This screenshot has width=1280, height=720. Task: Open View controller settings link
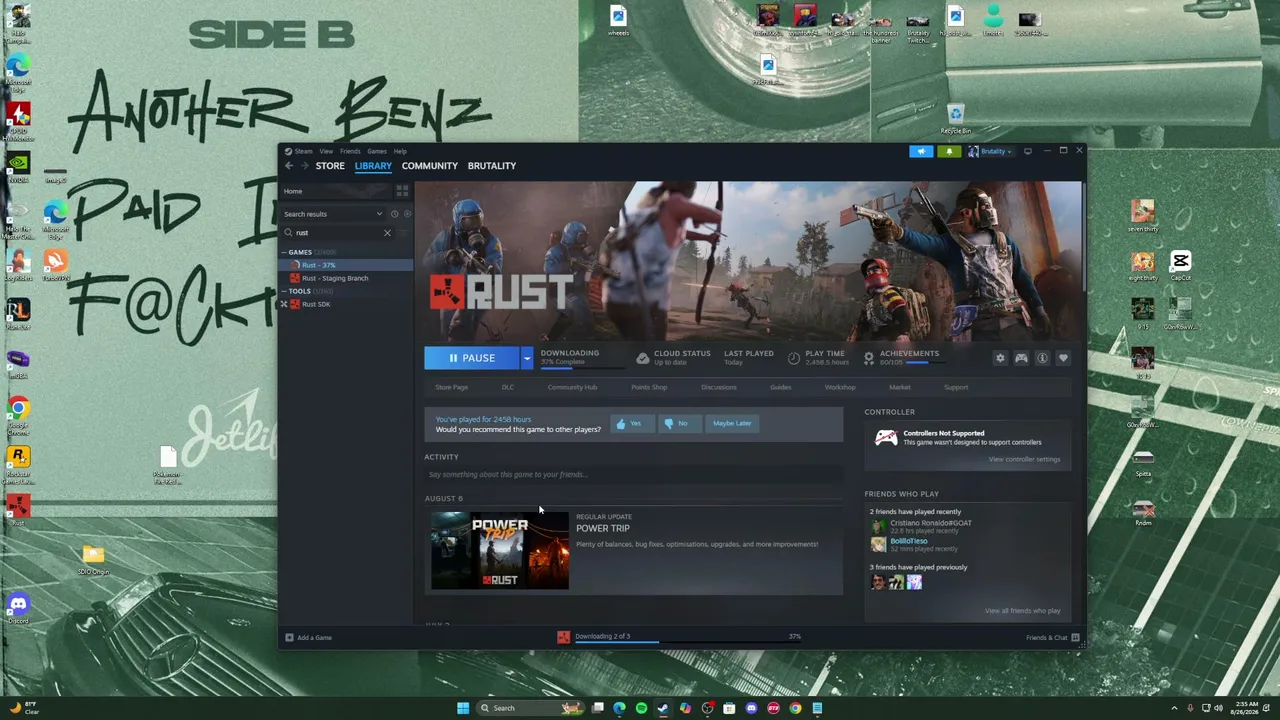pyautogui.click(x=1024, y=460)
